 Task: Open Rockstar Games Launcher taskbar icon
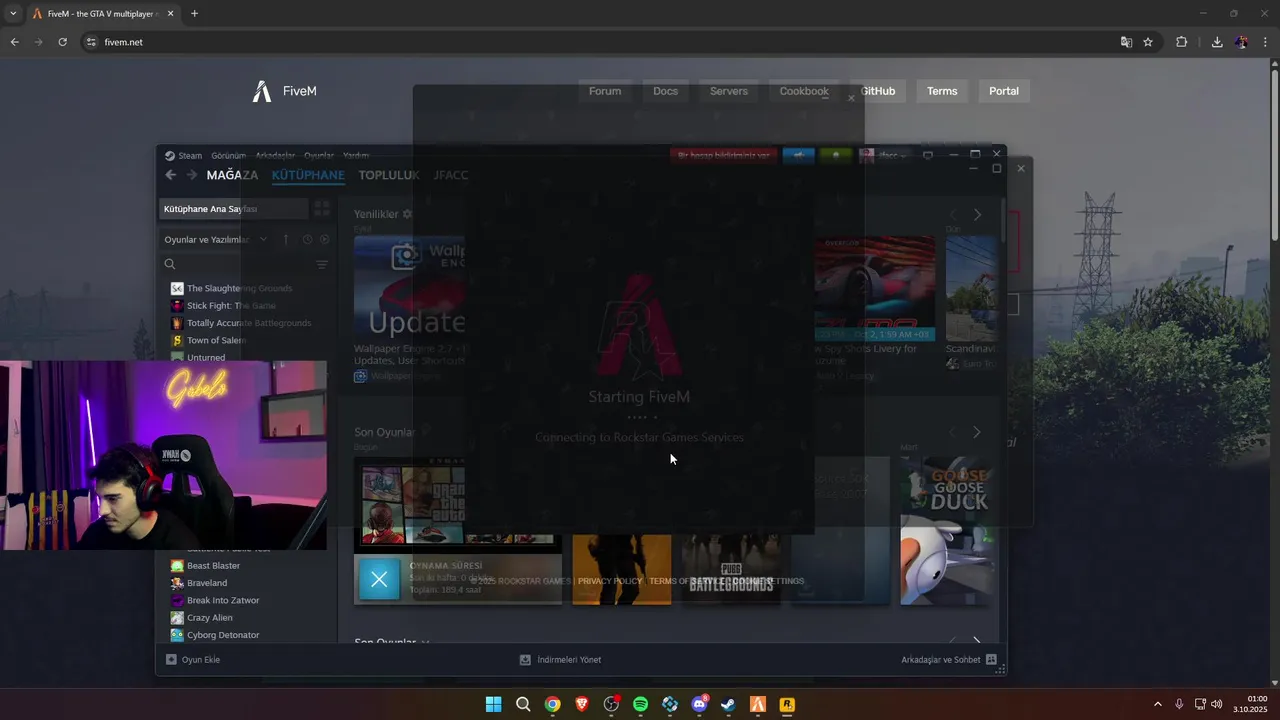787,704
